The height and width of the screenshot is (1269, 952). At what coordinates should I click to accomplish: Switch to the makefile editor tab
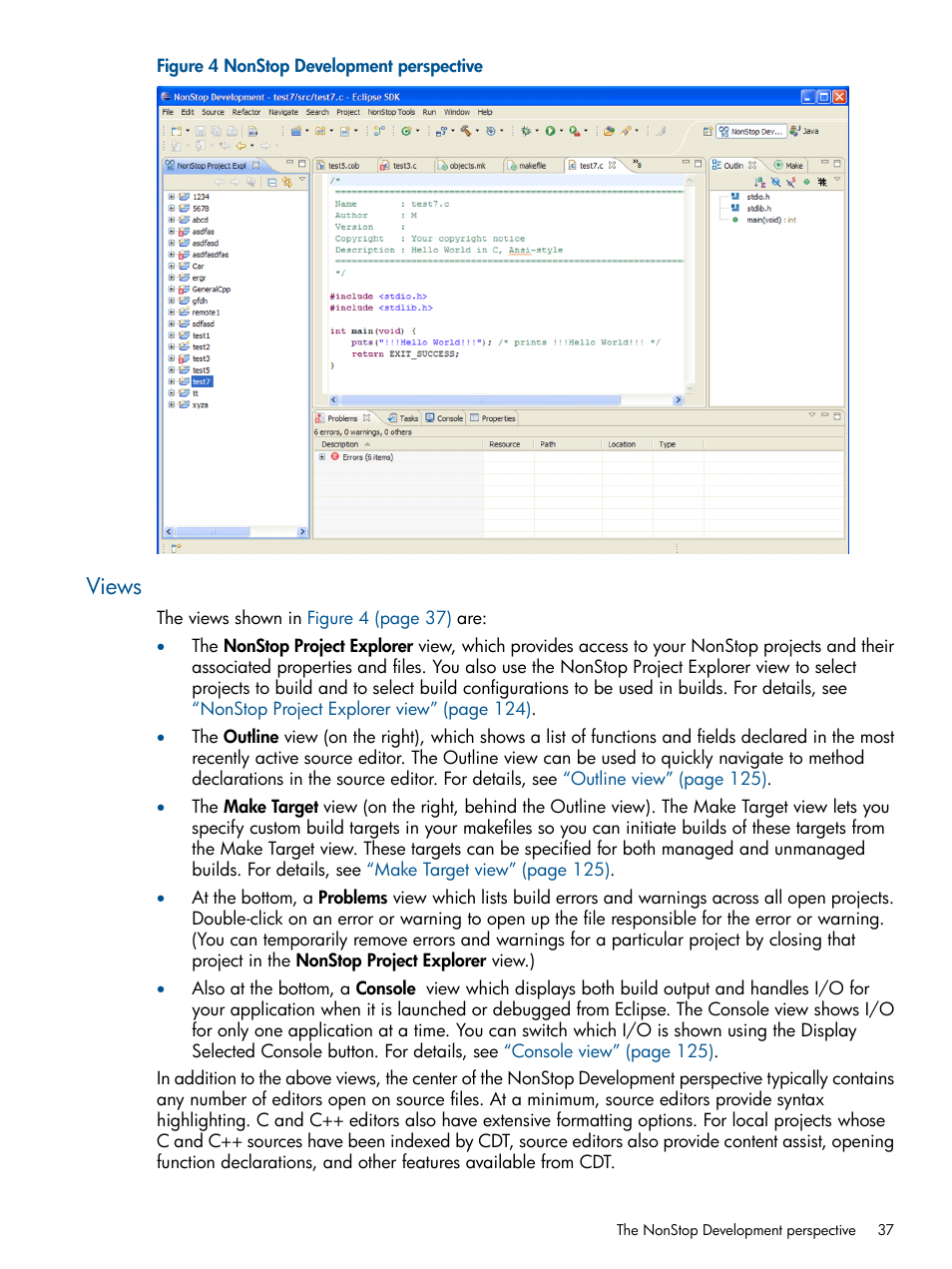click(527, 165)
